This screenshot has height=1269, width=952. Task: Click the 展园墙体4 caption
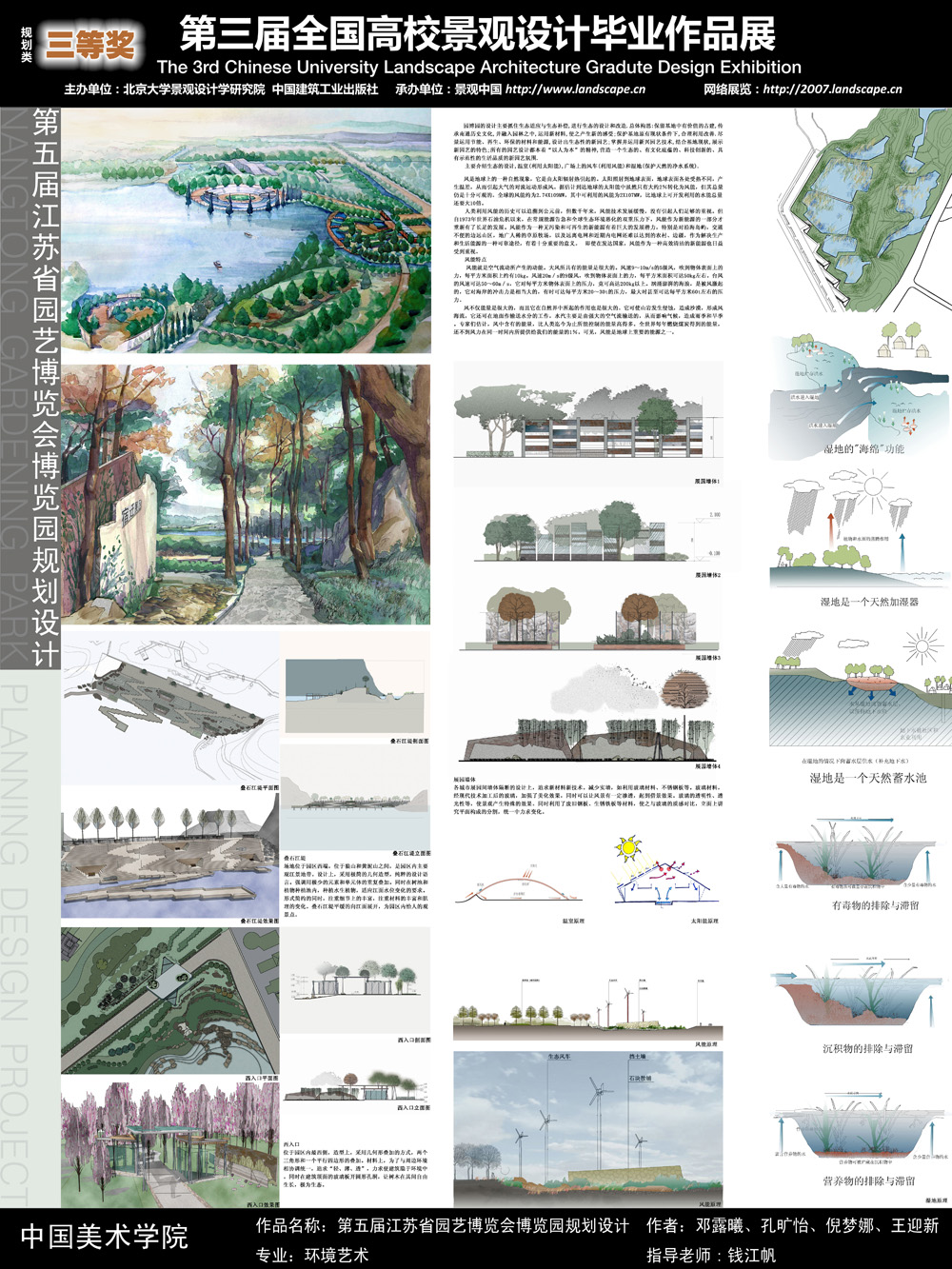pos(707,765)
